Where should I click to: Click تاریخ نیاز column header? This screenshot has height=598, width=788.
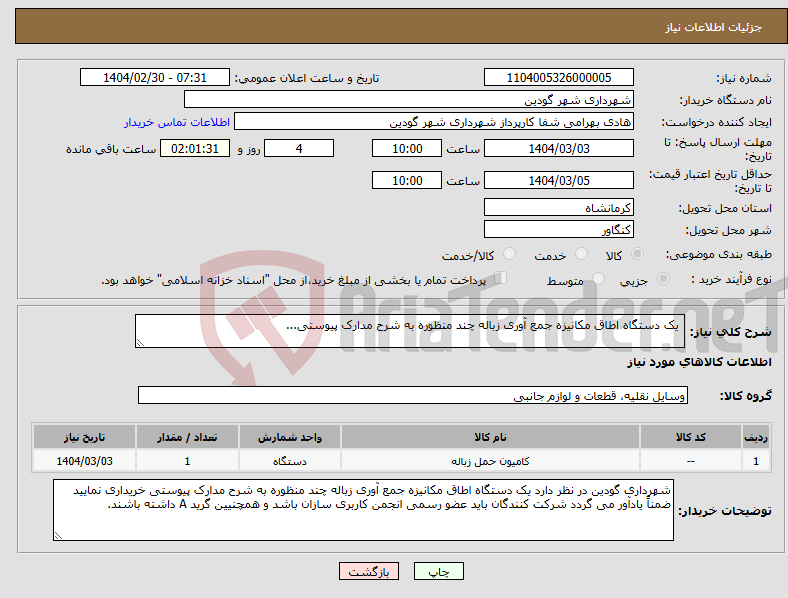[x=84, y=437]
